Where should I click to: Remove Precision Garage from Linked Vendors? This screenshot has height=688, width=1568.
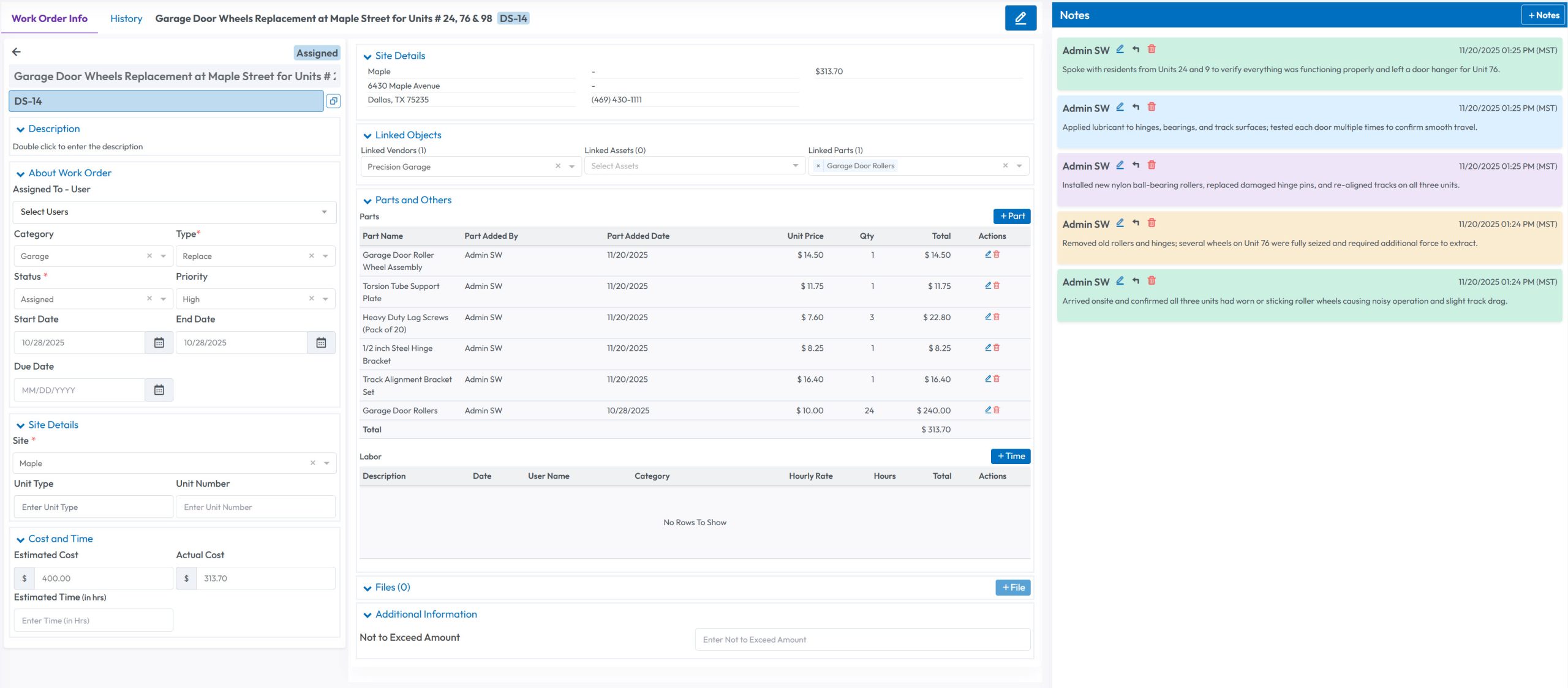558,166
